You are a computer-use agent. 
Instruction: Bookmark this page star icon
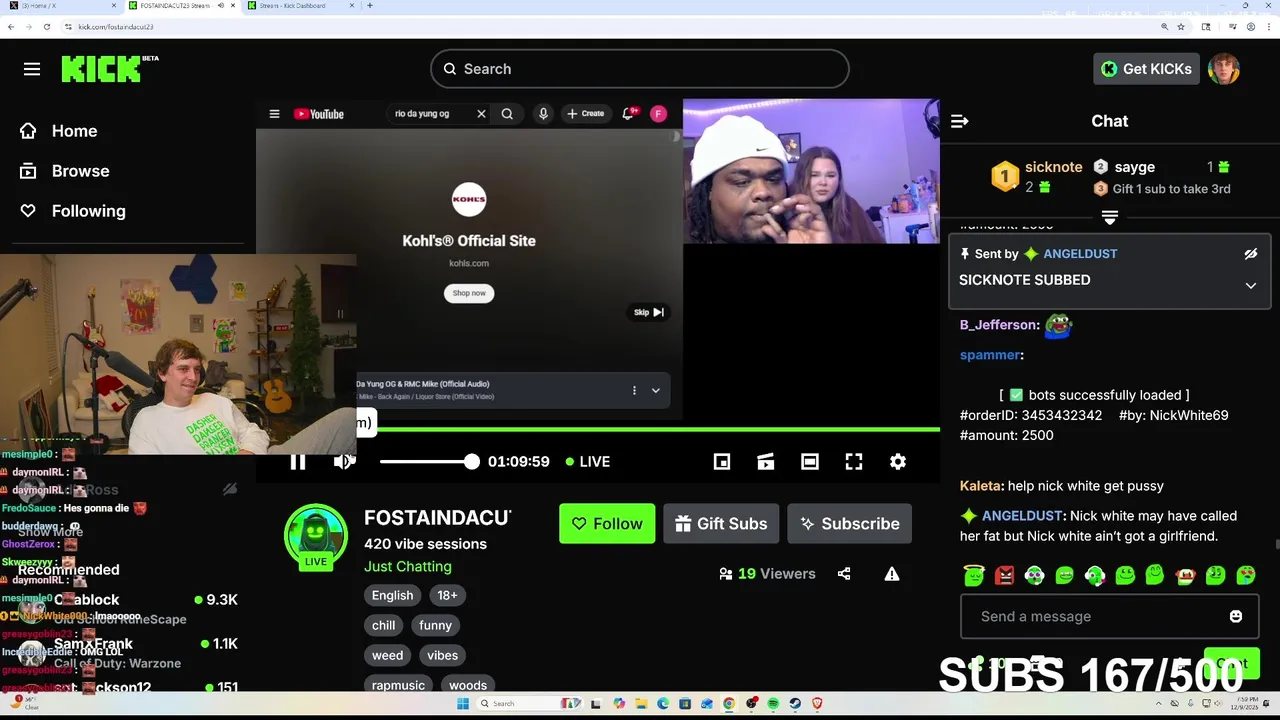click(1181, 27)
